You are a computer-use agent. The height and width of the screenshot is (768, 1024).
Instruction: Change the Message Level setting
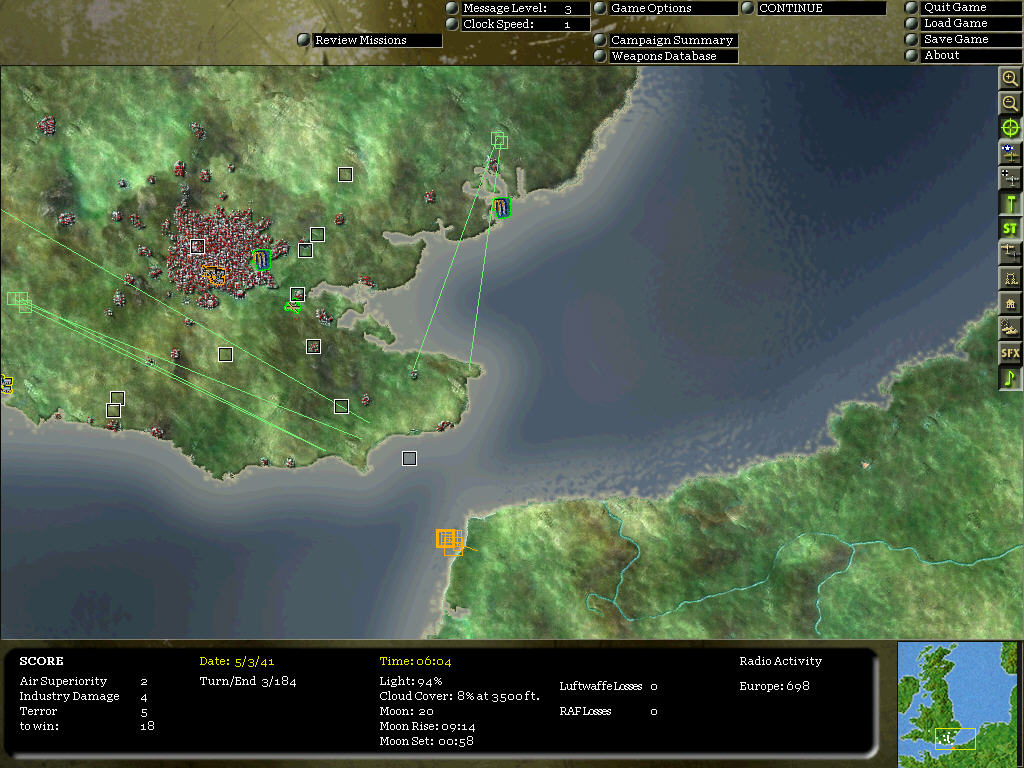coord(525,8)
